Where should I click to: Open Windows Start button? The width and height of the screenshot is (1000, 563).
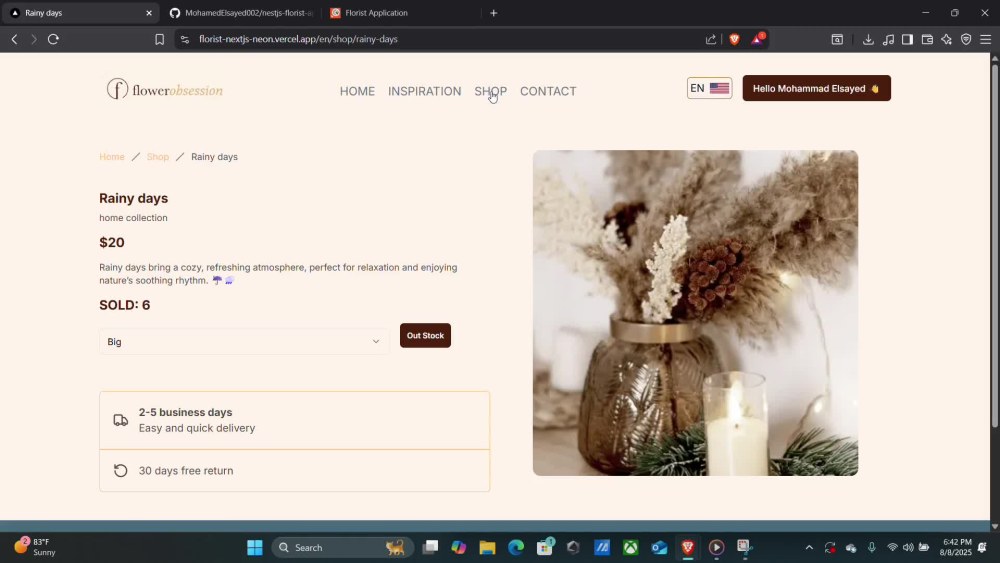tap(254, 547)
